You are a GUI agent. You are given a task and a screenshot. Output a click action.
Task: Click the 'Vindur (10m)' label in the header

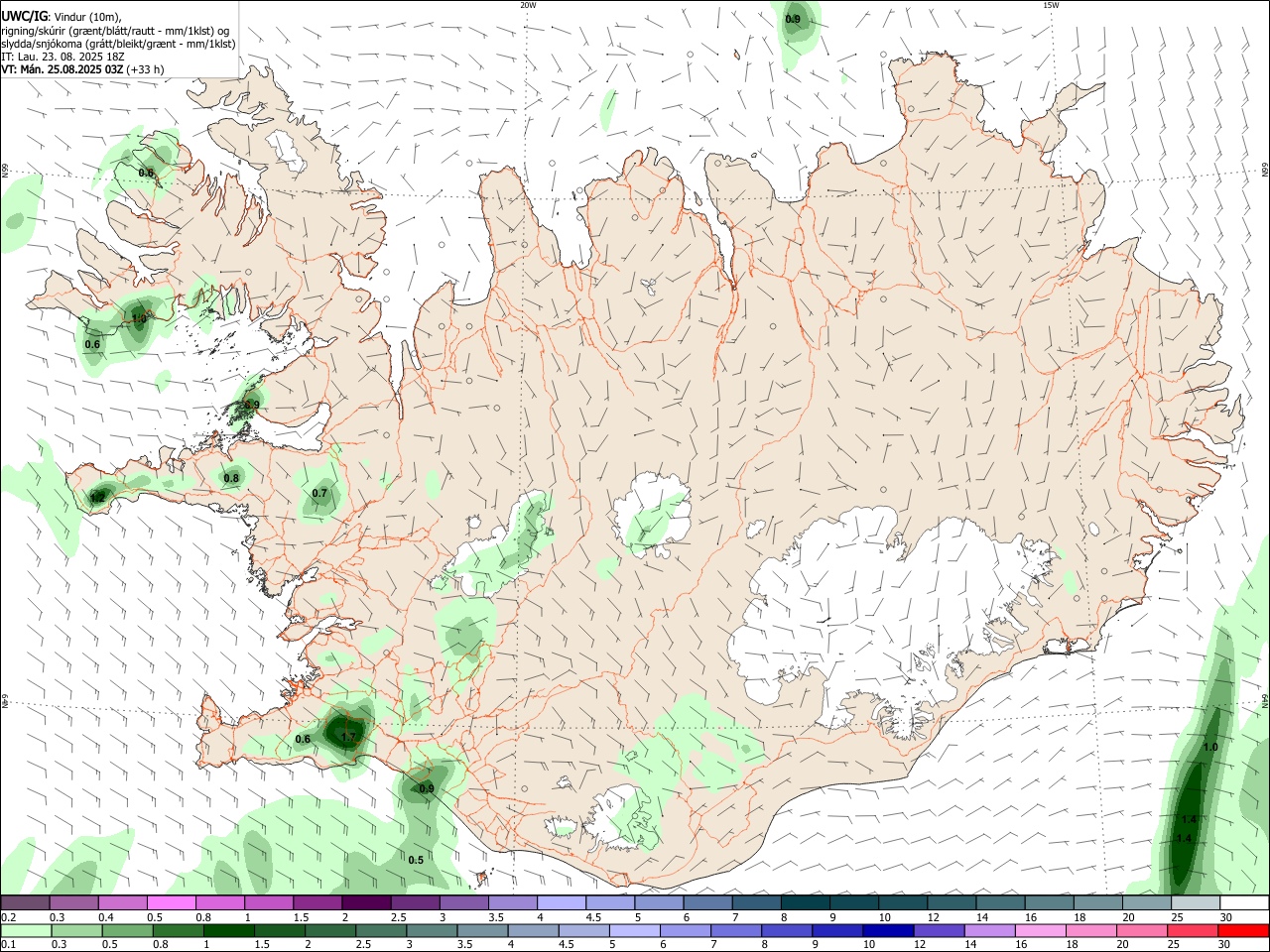pyautogui.click(x=87, y=17)
